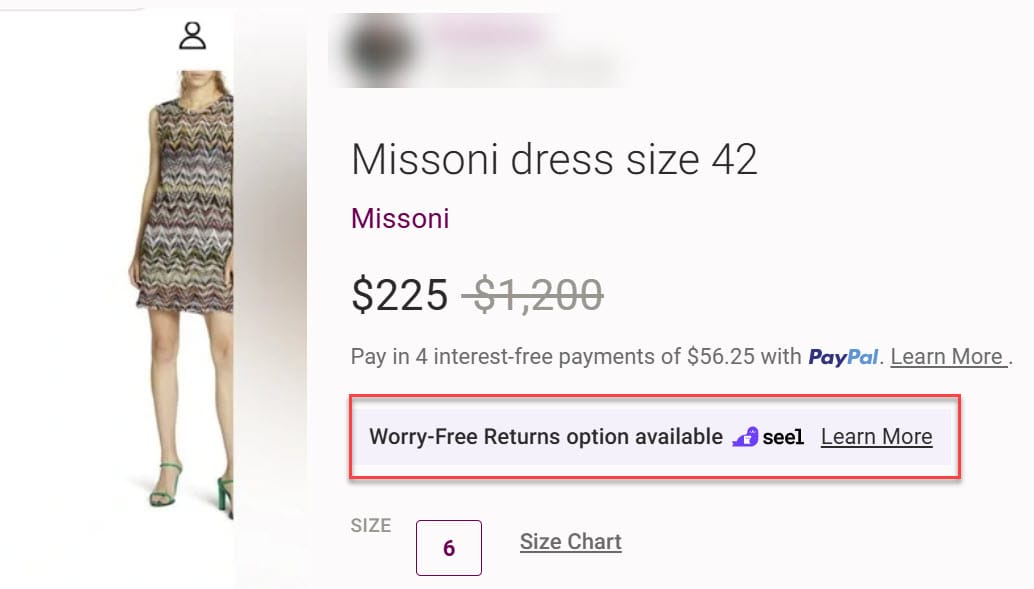Image resolution: width=1034 pixels, height=589 pixels.
Task: Click the "Missoni dress size 42" title
Action: point(554,159)
